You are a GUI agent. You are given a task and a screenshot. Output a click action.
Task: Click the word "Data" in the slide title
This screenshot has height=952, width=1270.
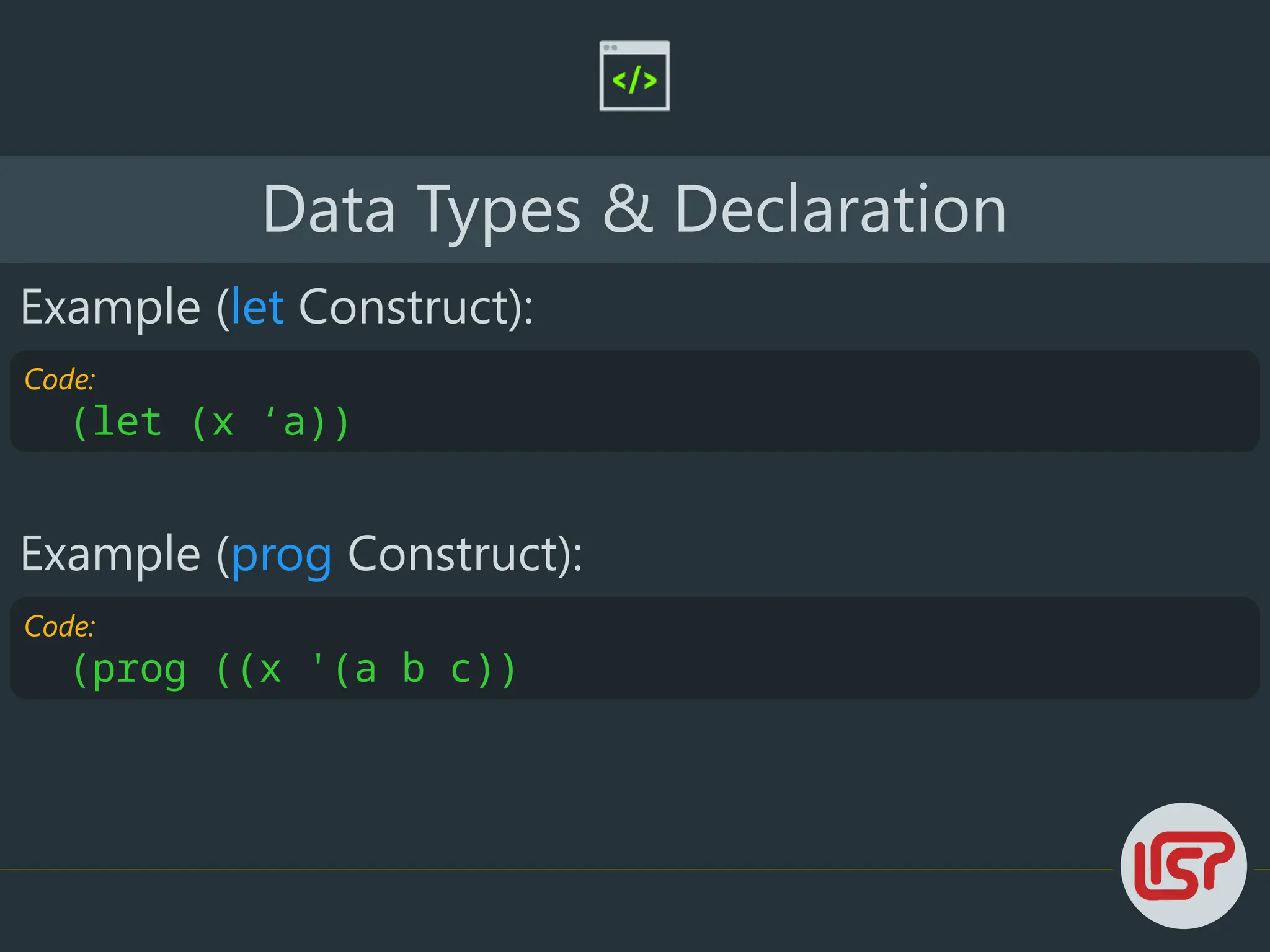329,209
